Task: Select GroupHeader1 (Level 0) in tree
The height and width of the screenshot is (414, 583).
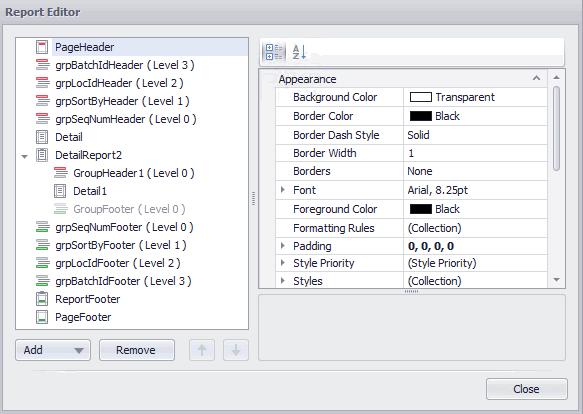Action: point(133,173)
